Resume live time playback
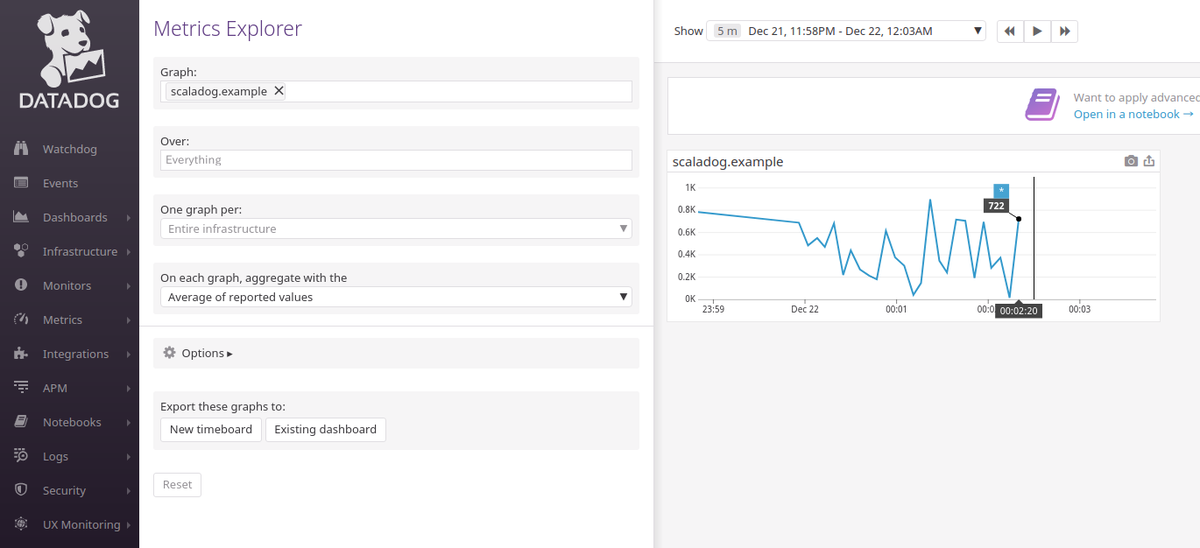The width and height of the screenshot is (1200, 548). pyautogui.click(x=1037, y=31)
